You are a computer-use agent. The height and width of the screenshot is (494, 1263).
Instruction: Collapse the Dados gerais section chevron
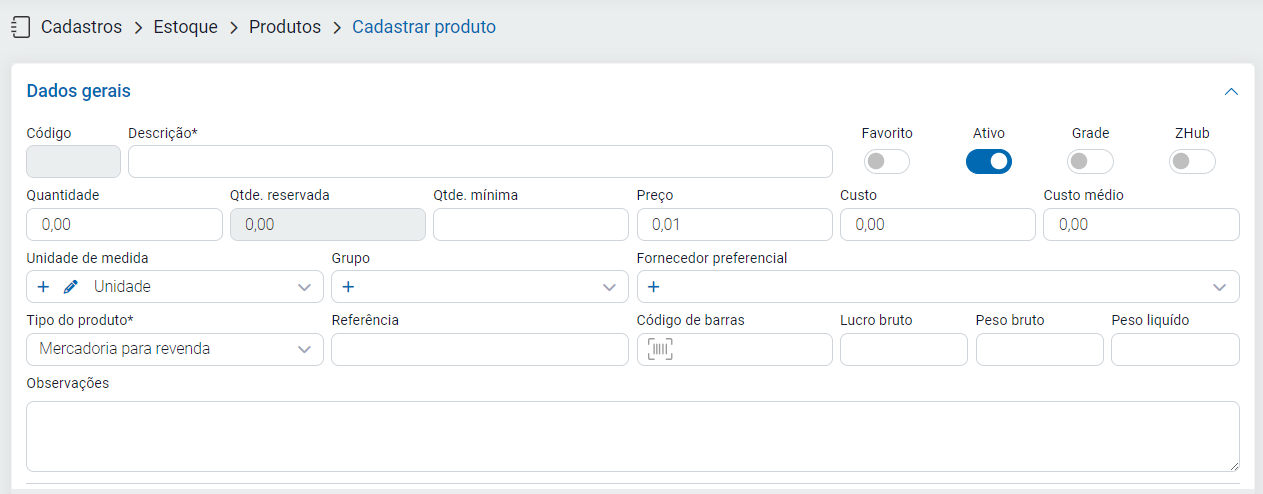coord(1231,91)
